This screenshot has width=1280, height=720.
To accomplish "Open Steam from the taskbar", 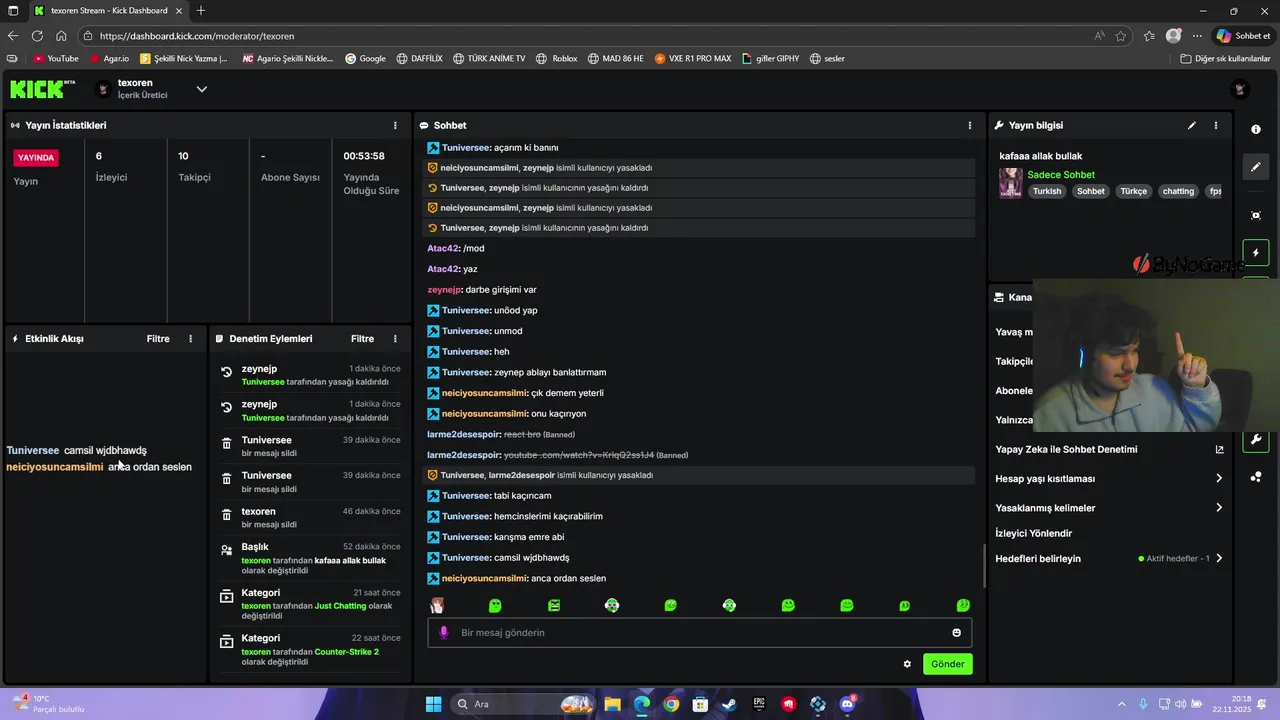I will pyautogui.click(x=730, y=704).
